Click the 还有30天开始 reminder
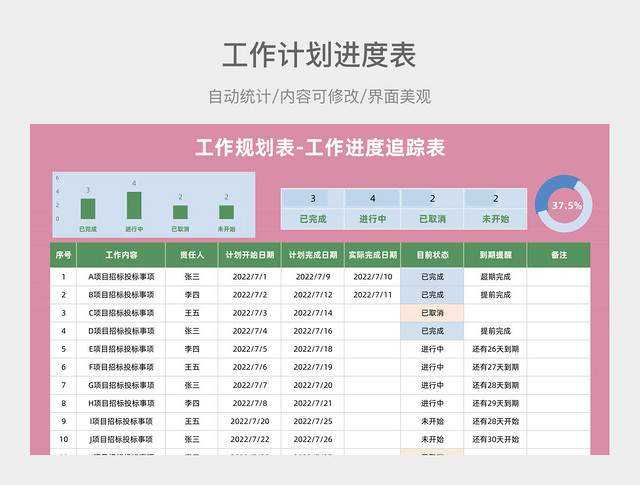This screenshot has height=485, width=640. [496, 439]
